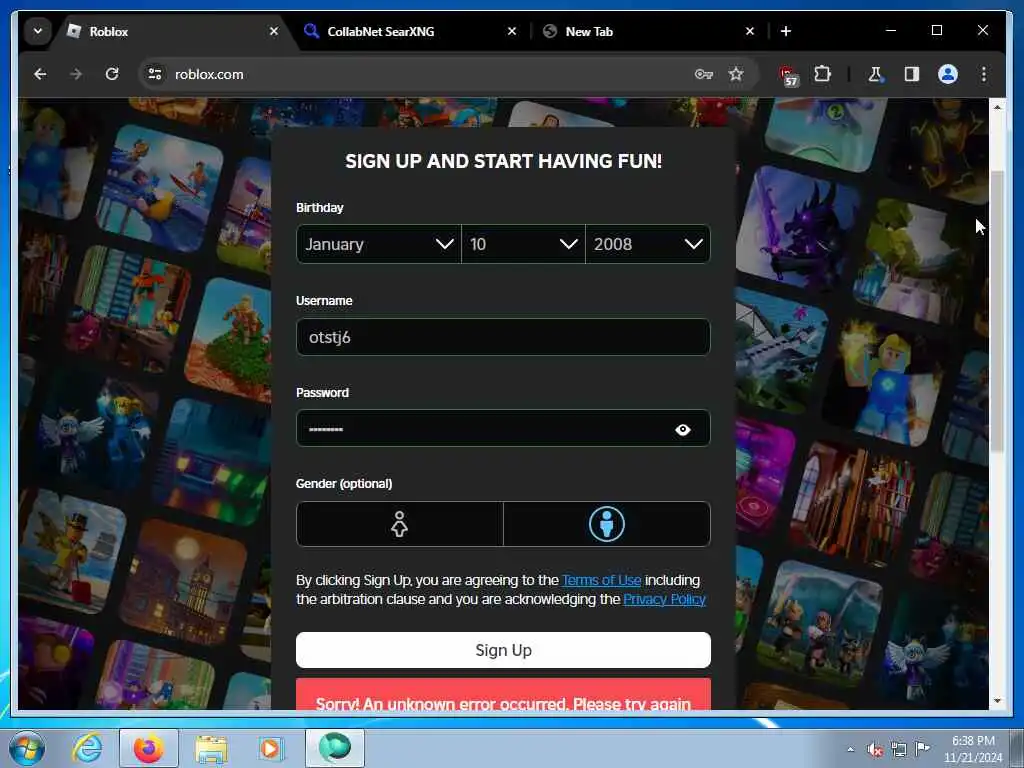The image size is (1024, 768).
Task: Open the Chrome three-dot menu
Action: point(984,74)
